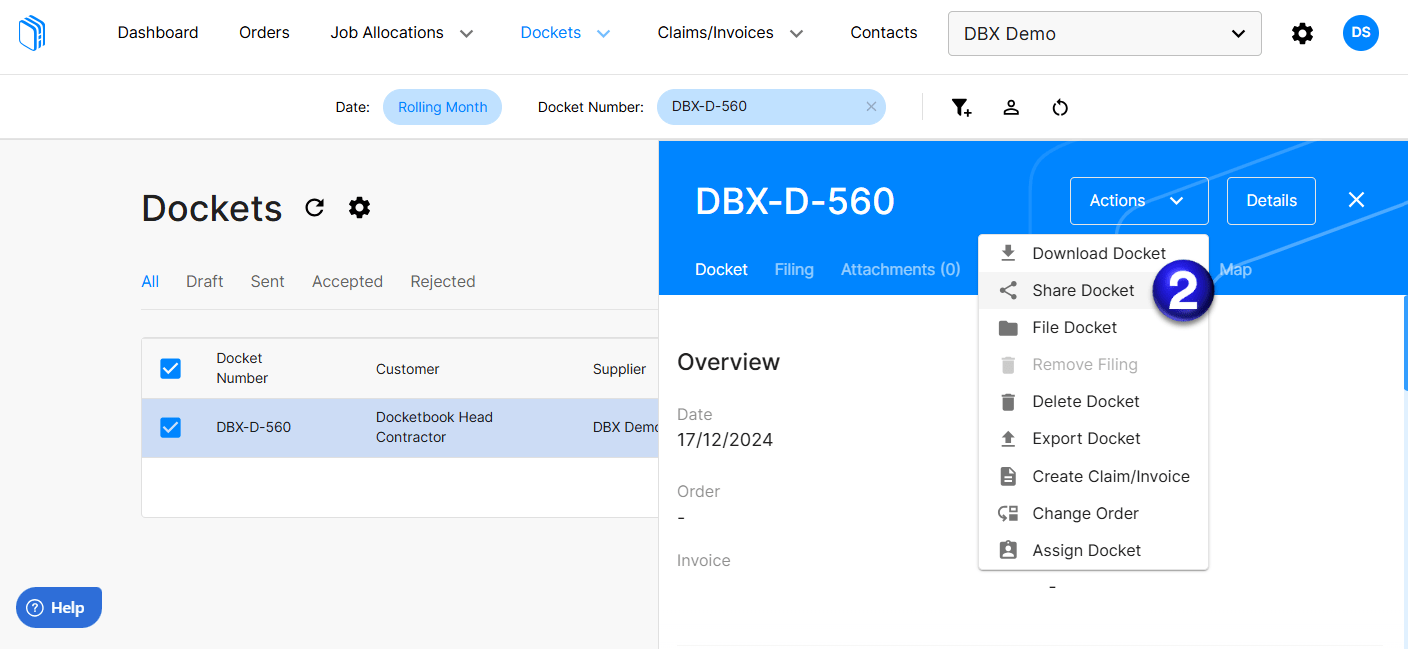The height and width of the screenshot is (649, 1408).
Task: Click the DS user avatar
Action: coord(1360,32)
